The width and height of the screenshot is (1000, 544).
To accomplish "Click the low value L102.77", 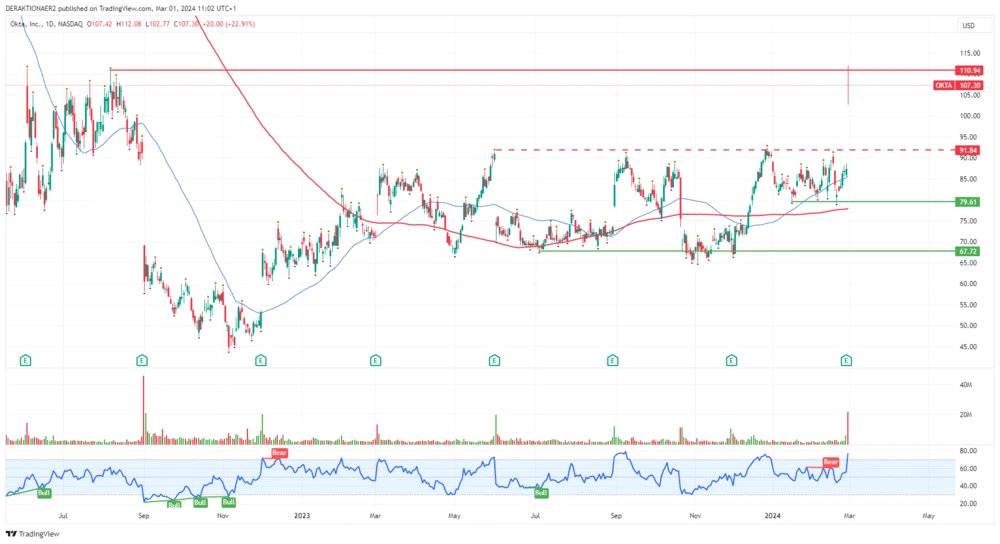I will coord(158,24).
